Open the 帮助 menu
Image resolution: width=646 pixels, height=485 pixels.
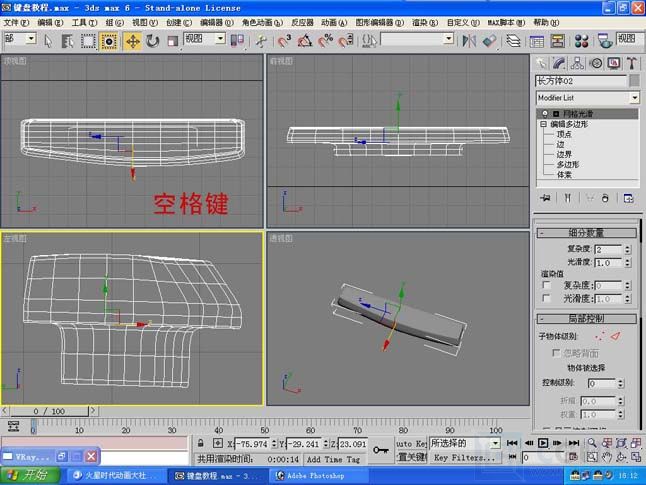click(x=546, y=22)
